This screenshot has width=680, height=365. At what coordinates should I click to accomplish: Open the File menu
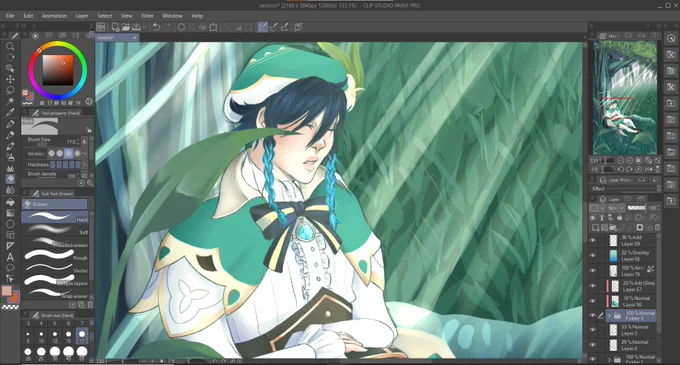10,16
